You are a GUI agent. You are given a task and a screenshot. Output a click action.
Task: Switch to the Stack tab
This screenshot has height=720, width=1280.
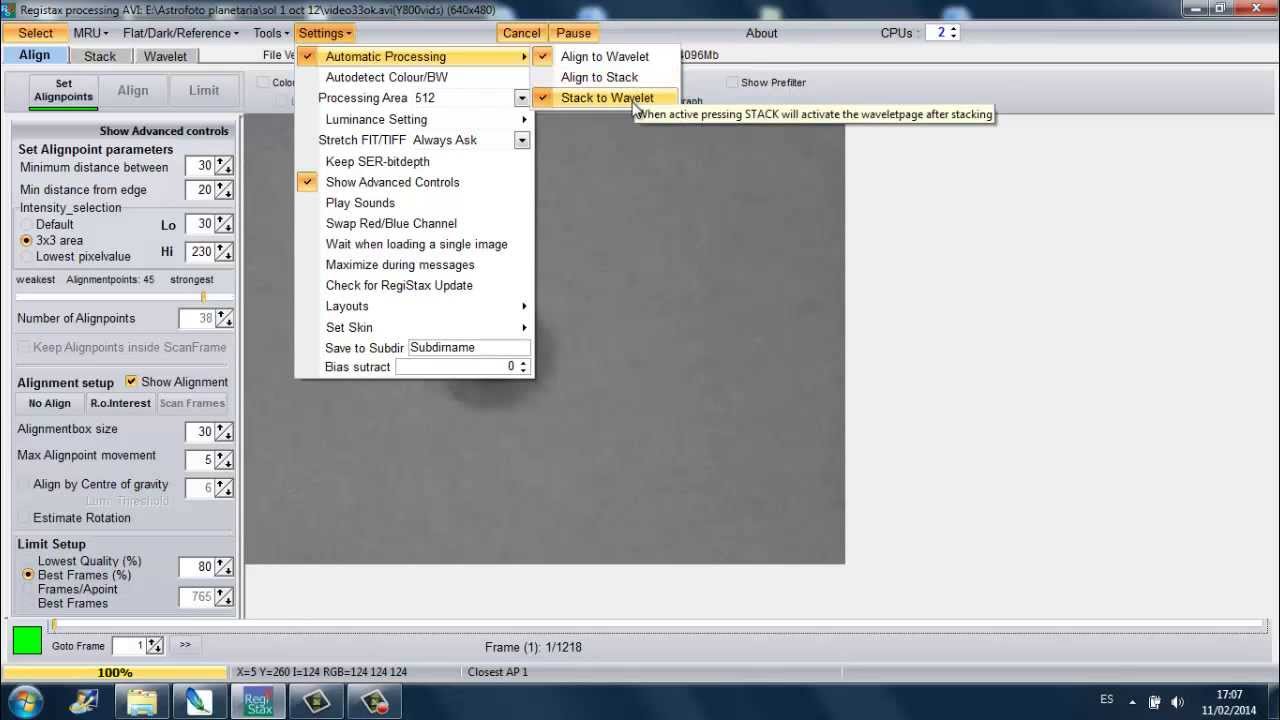click(x=100, y=56)
